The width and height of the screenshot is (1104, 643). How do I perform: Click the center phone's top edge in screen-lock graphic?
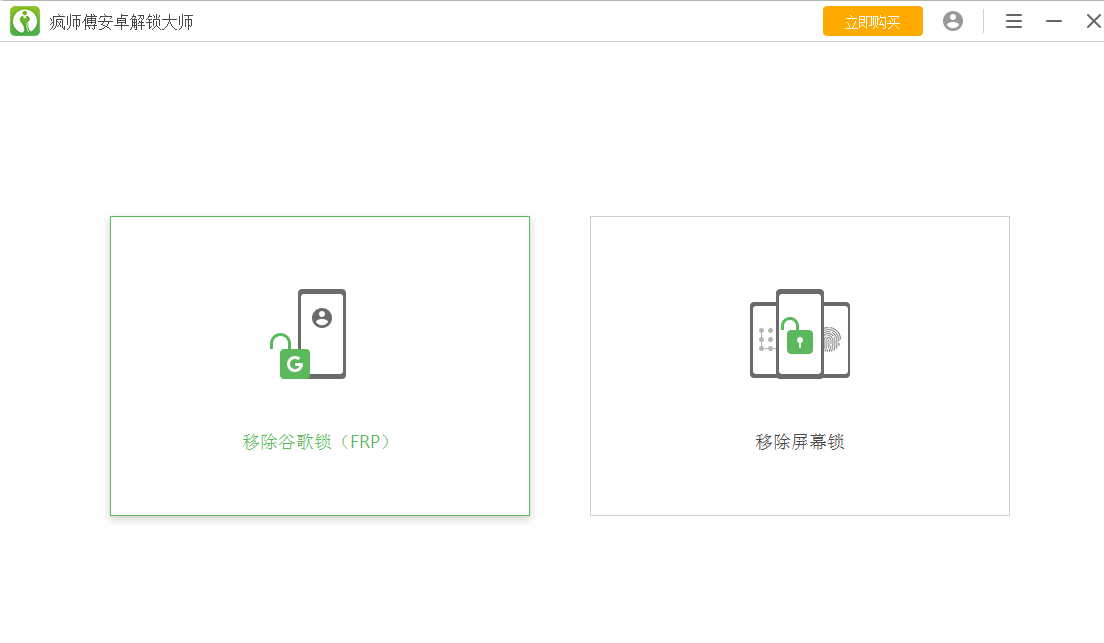(800, 293)
